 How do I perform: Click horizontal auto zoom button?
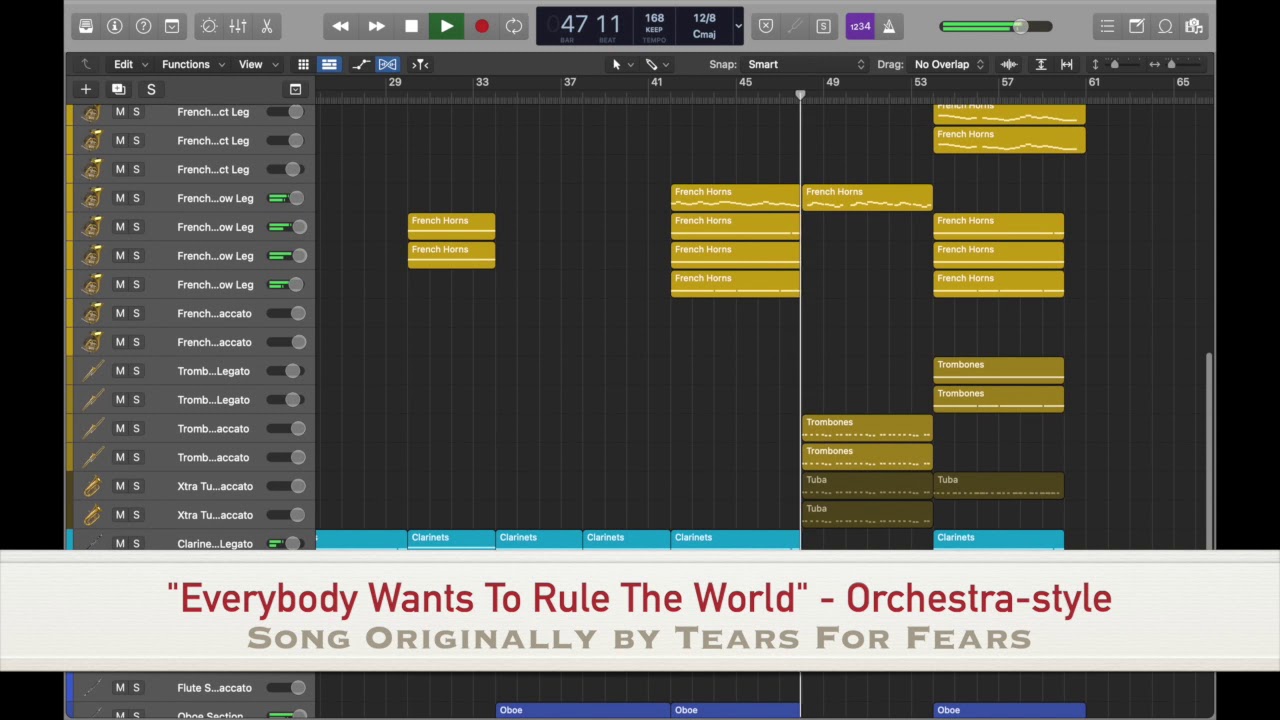coord(1067,64)
